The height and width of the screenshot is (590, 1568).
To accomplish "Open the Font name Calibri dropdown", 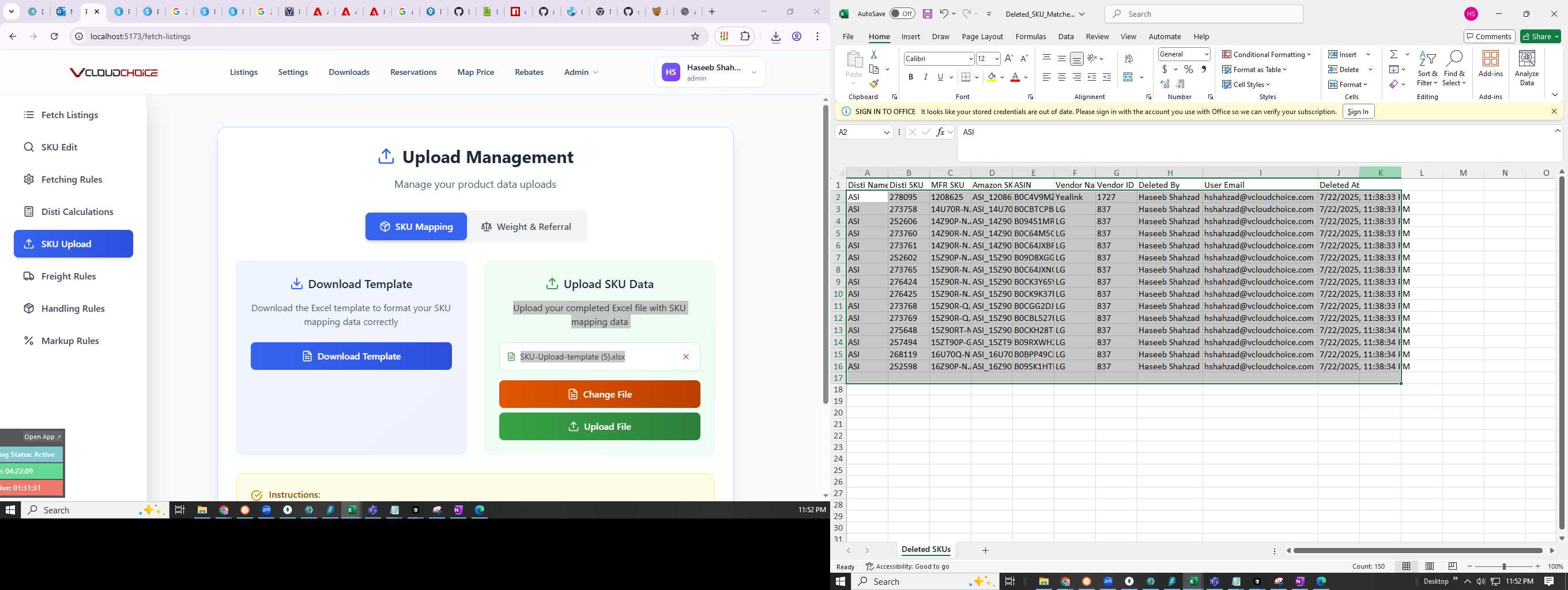I will 970,58.
